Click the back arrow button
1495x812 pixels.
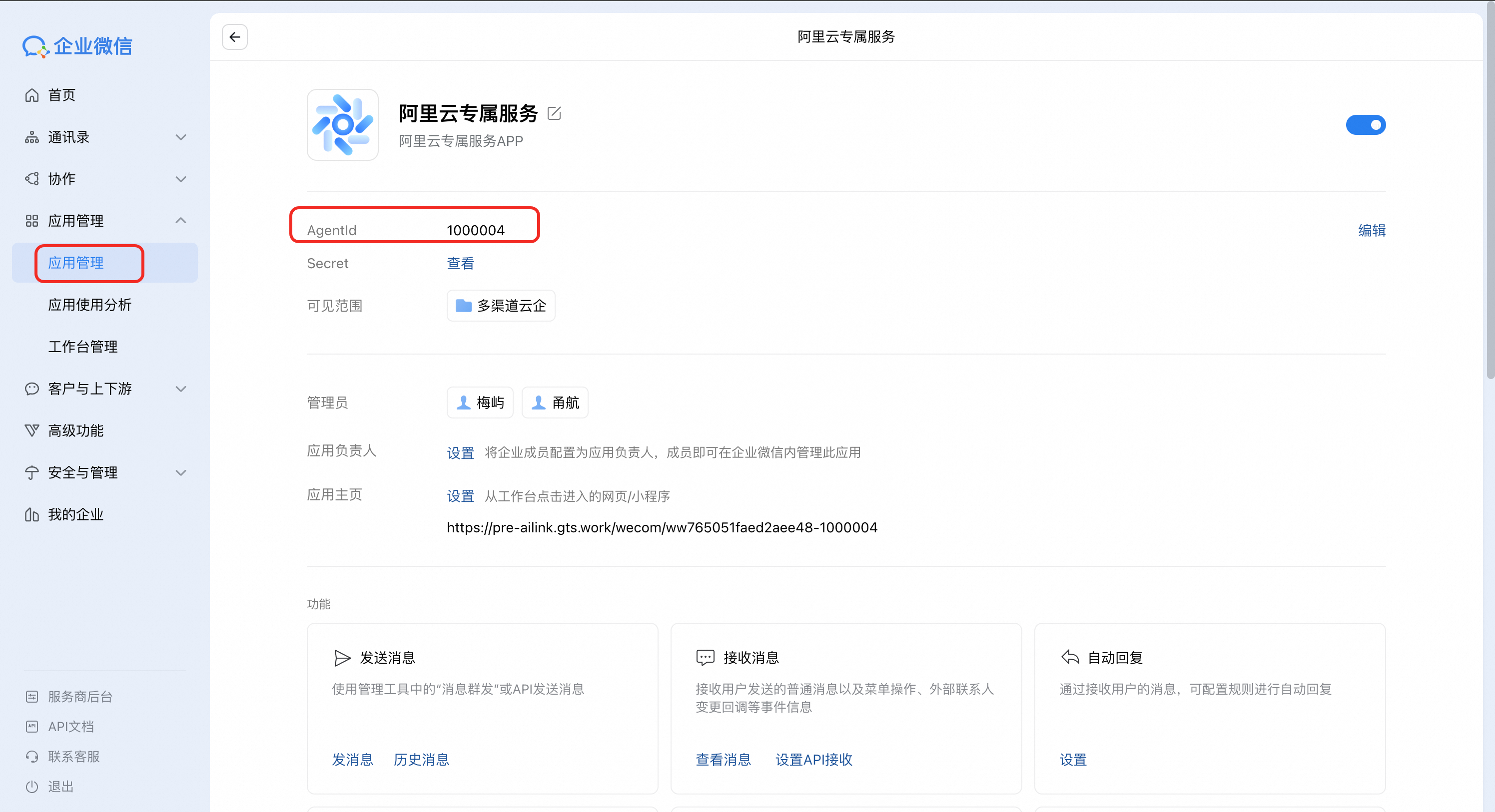click(x=234, y=37)
